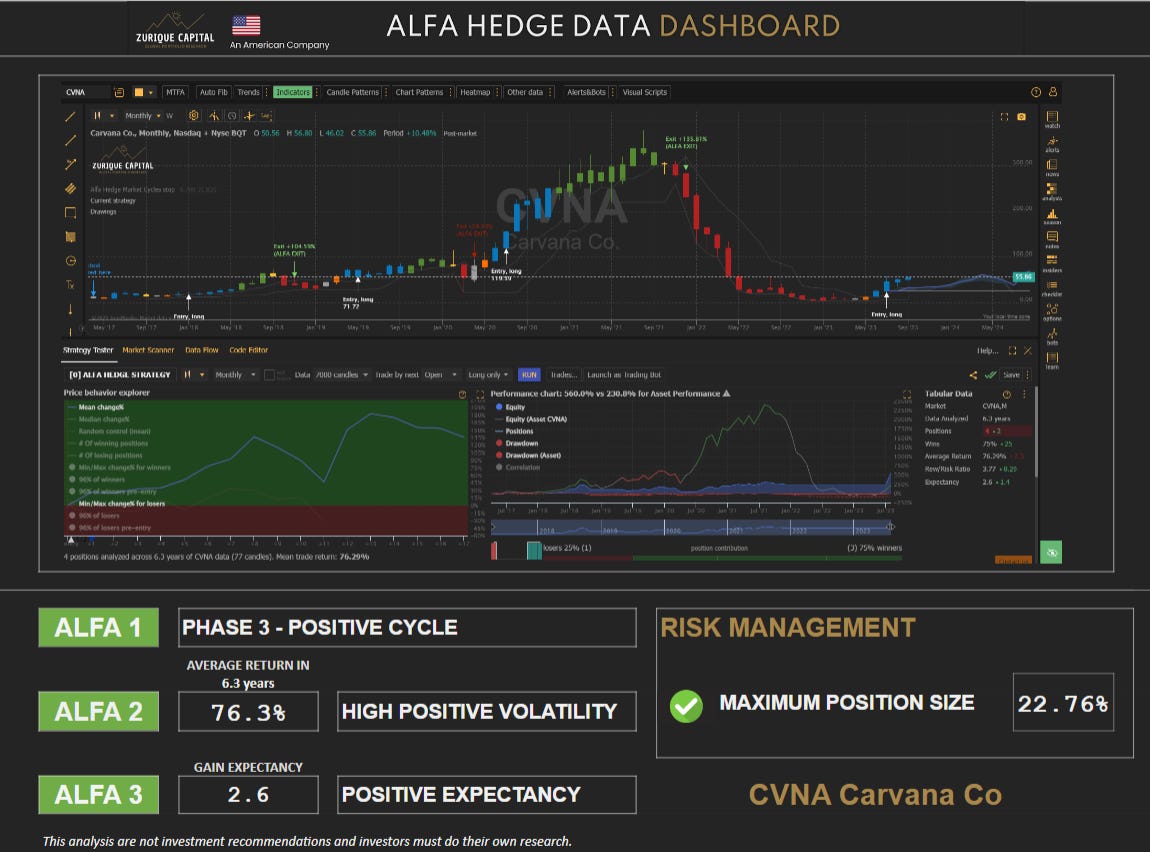Open chart settings gear icon
Image resolution: width=1150 pixels, height=852 pixels.
(x=194, y=116)
